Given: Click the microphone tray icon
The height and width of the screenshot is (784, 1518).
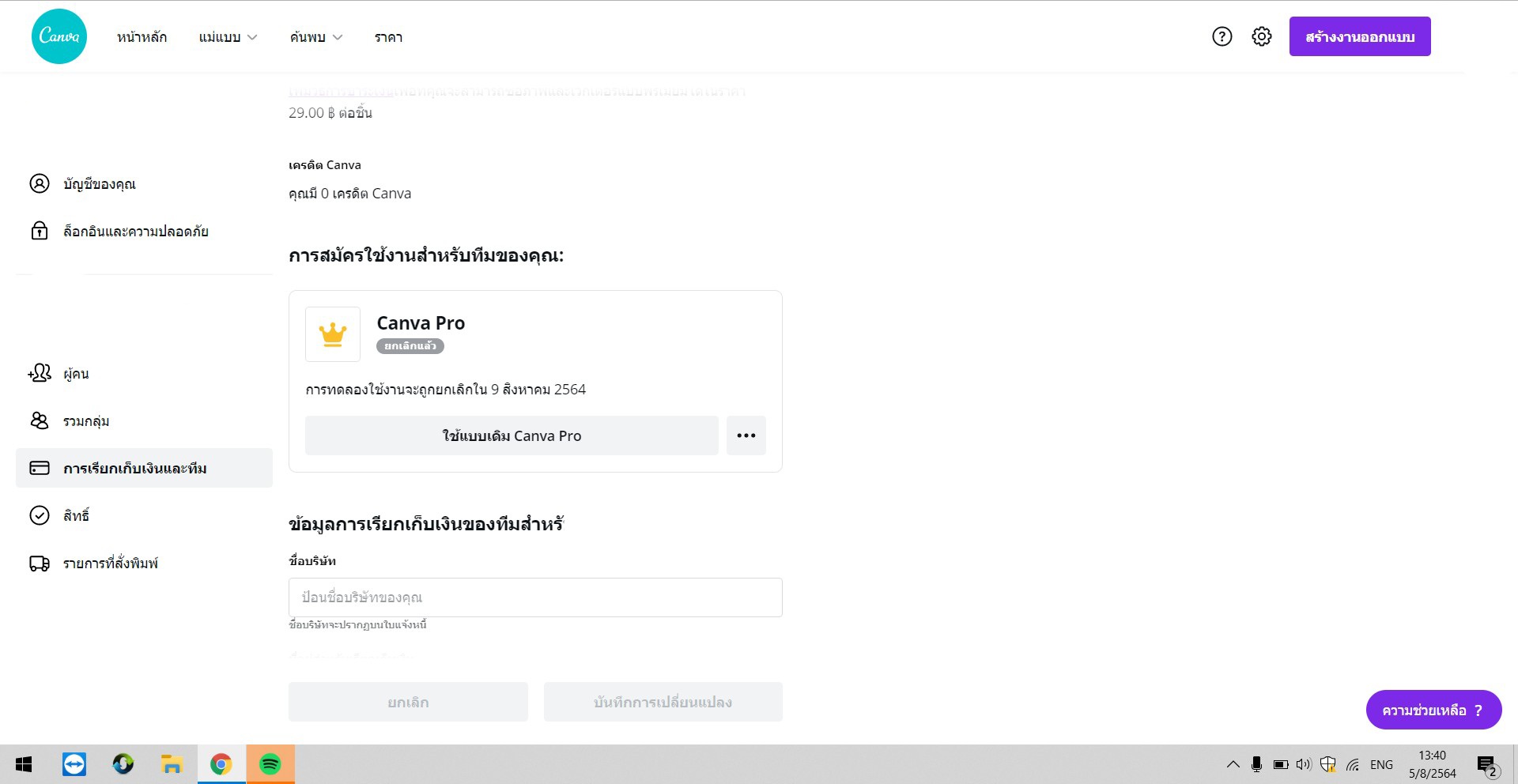Looking at the screenshot, I should tap(1256, 764).
